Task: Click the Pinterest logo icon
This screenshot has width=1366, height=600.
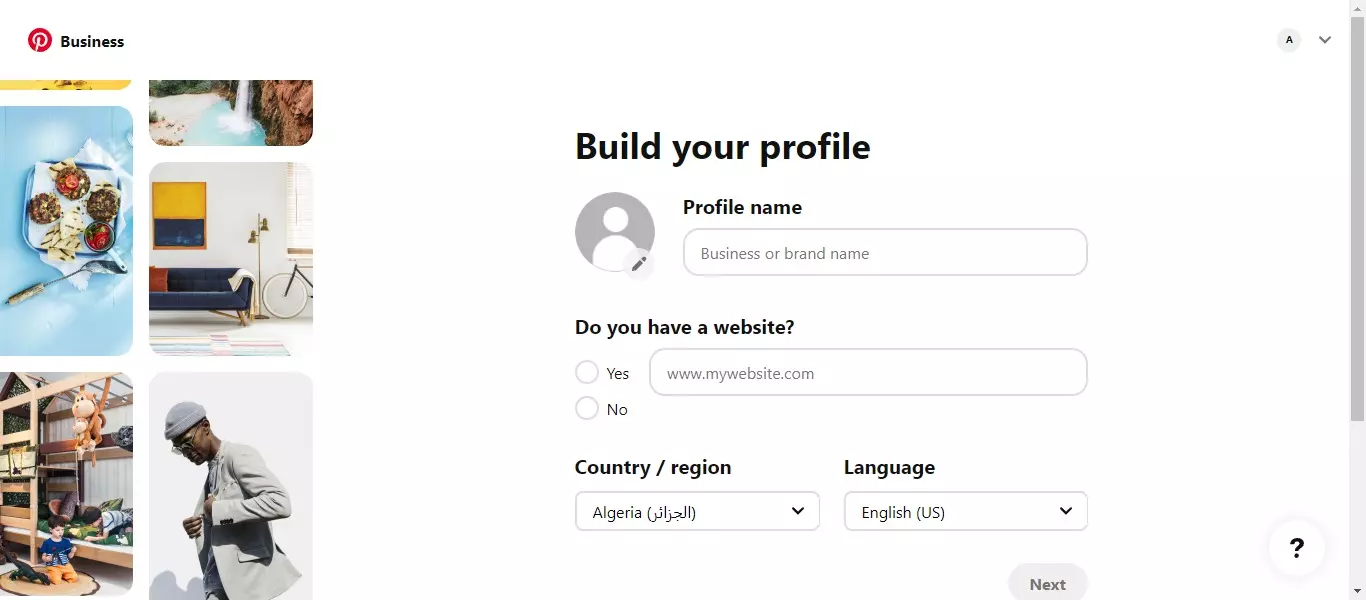Action: point(40,40)
